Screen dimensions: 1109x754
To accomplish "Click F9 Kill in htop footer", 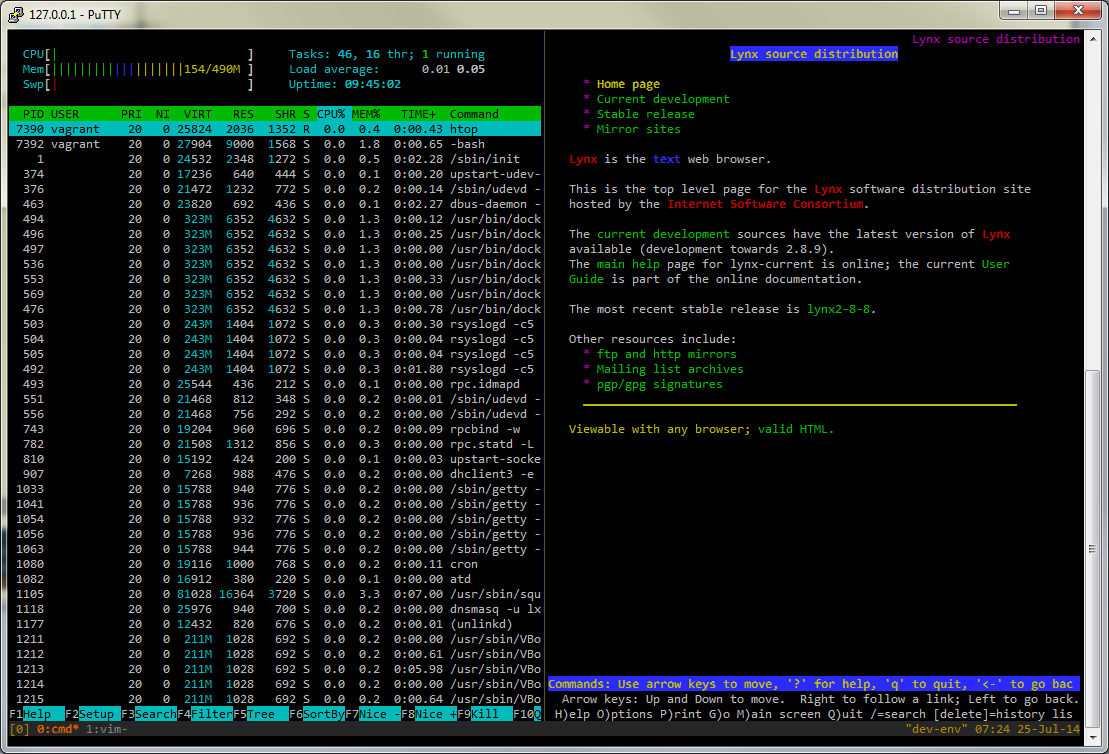I will pyautogui.click(x=484, y=714).
